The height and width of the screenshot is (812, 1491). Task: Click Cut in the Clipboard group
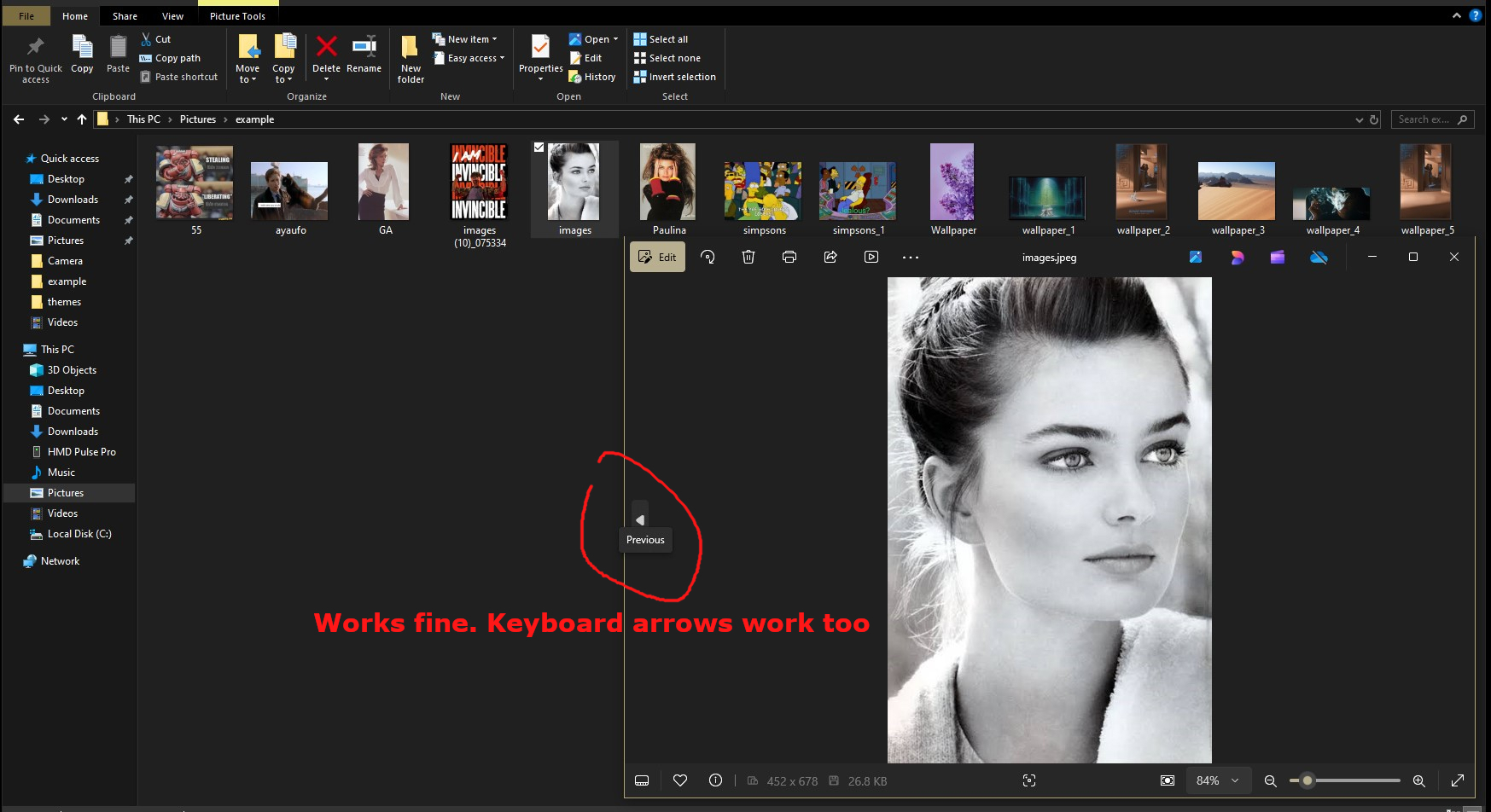click(156, 39)
